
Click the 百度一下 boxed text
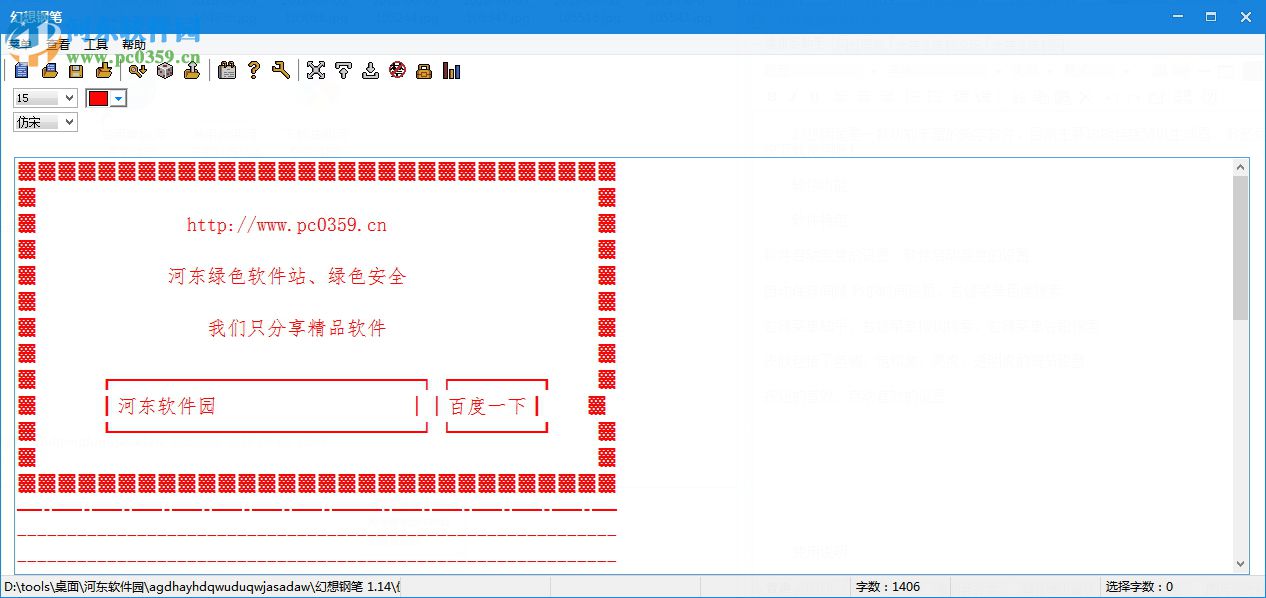[x=487, y=406]
